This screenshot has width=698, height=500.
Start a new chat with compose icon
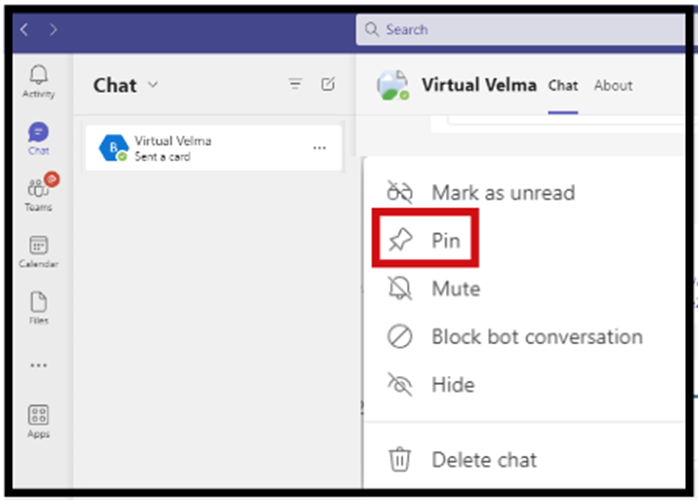pos(328,84)
